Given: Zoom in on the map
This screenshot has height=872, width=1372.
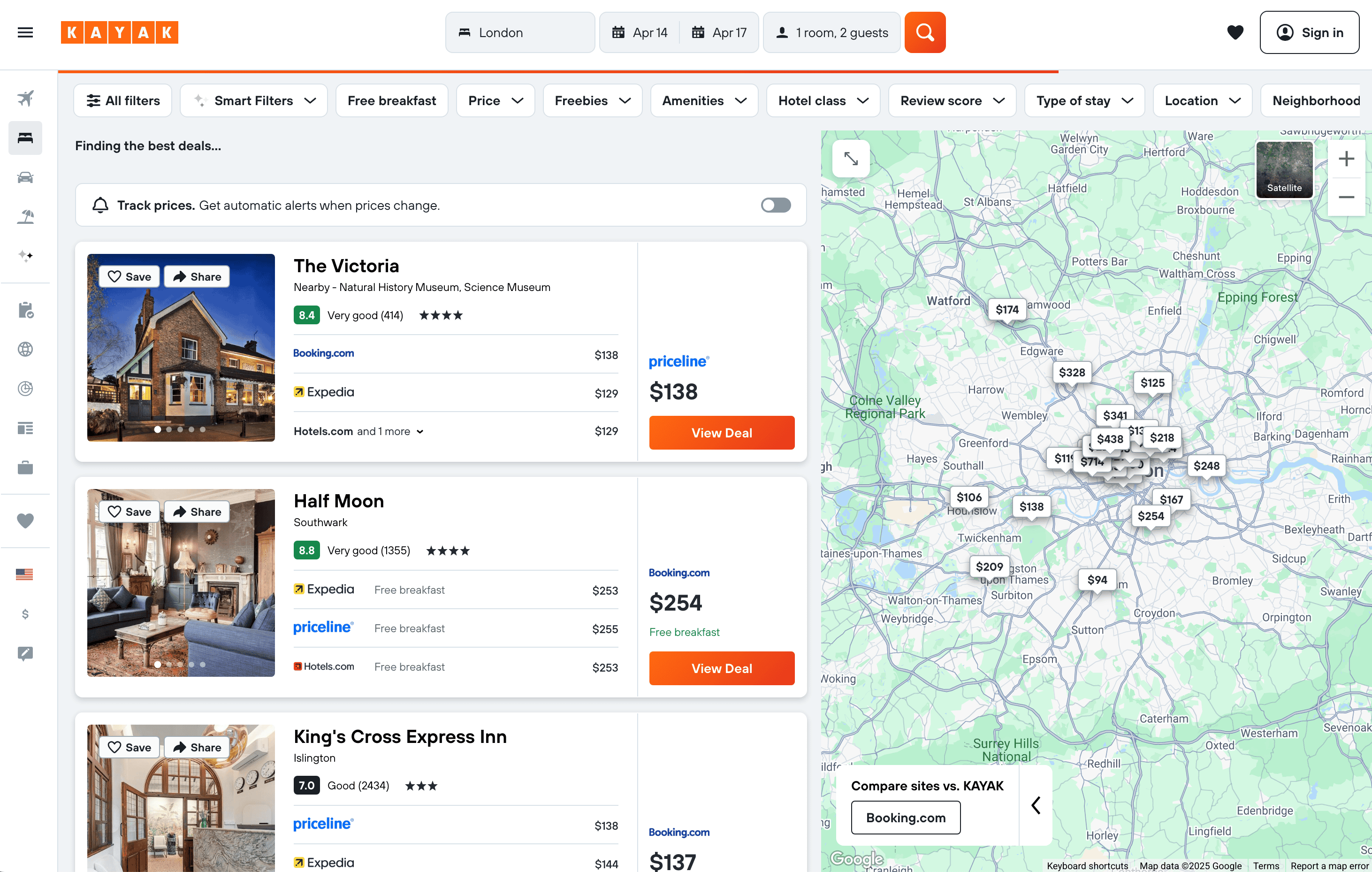Looking at the screenshot, I should click(1346, 159).
